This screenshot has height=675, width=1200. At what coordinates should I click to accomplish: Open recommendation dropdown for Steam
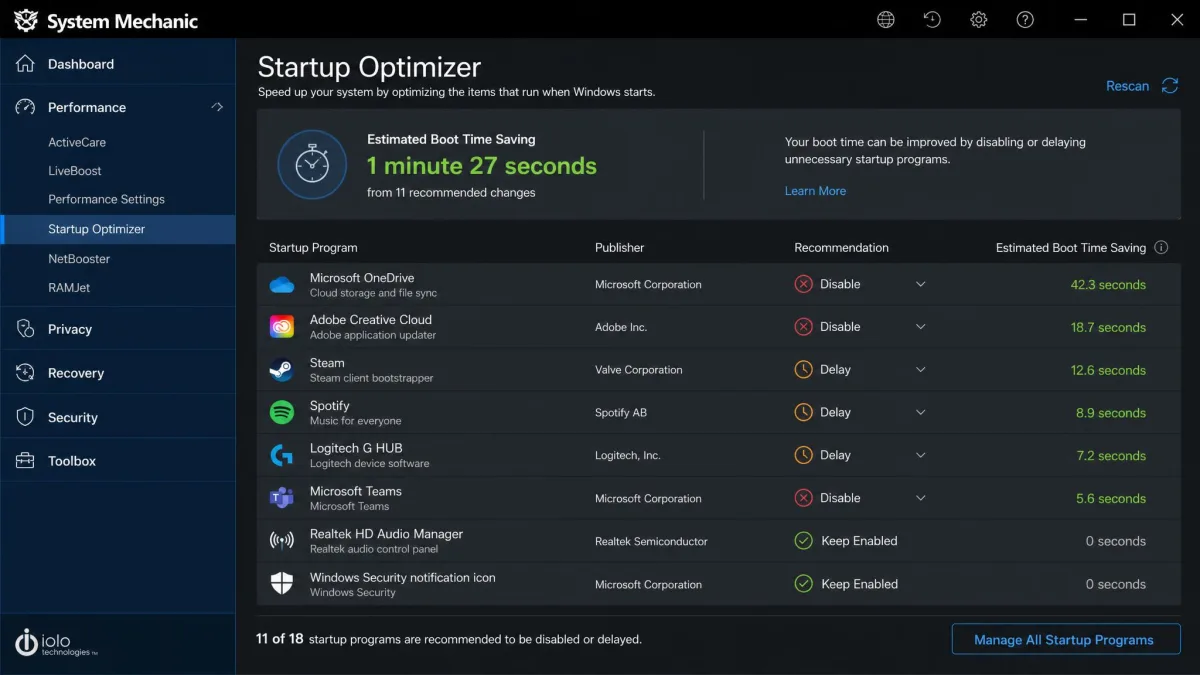[x=921, y=370]
